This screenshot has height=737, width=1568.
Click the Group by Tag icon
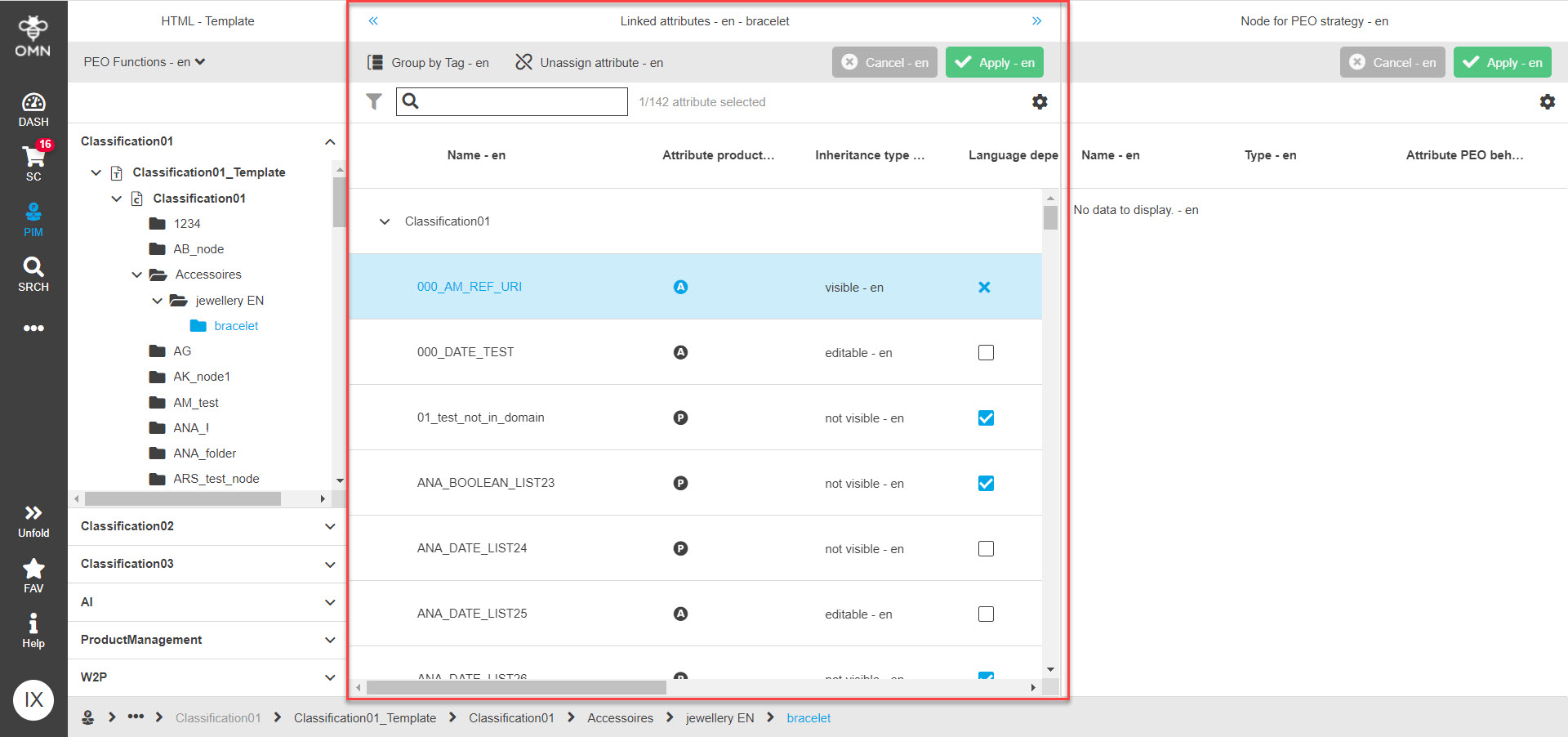tap(375, 61)
